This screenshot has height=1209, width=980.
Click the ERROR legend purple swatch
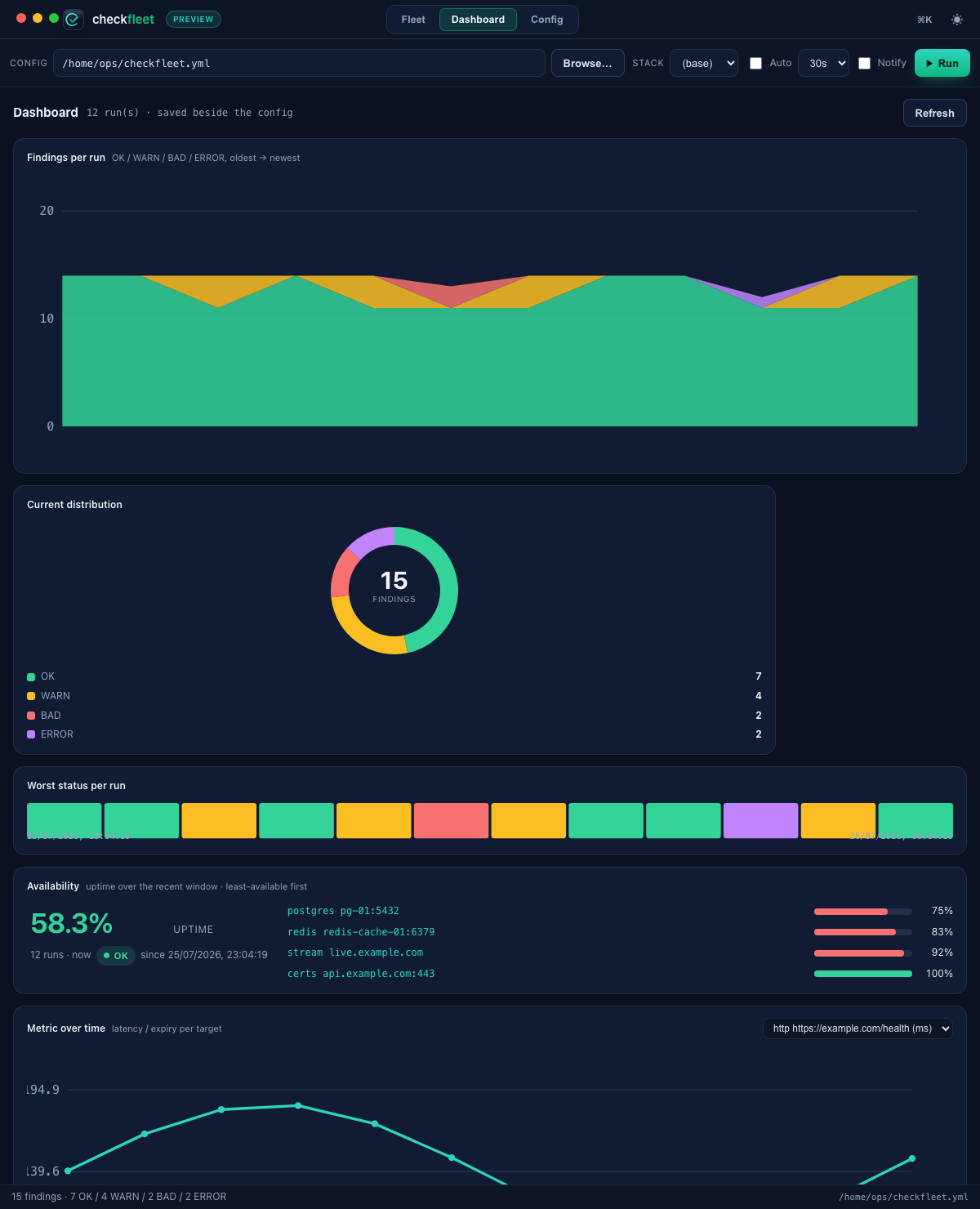click(31, 734)
